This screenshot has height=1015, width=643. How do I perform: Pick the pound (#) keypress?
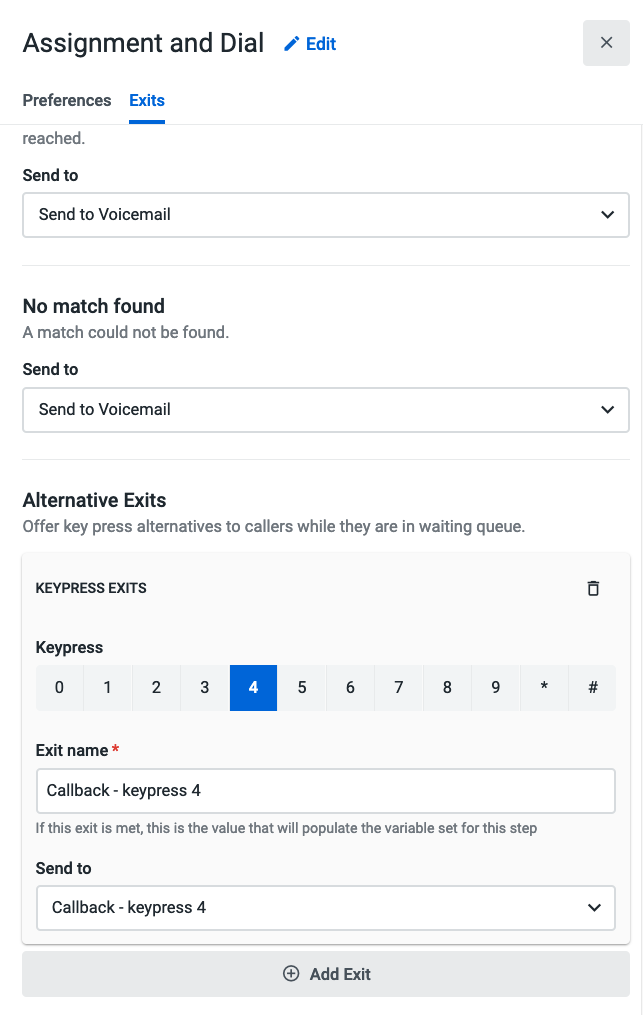[x=593, y=688]
